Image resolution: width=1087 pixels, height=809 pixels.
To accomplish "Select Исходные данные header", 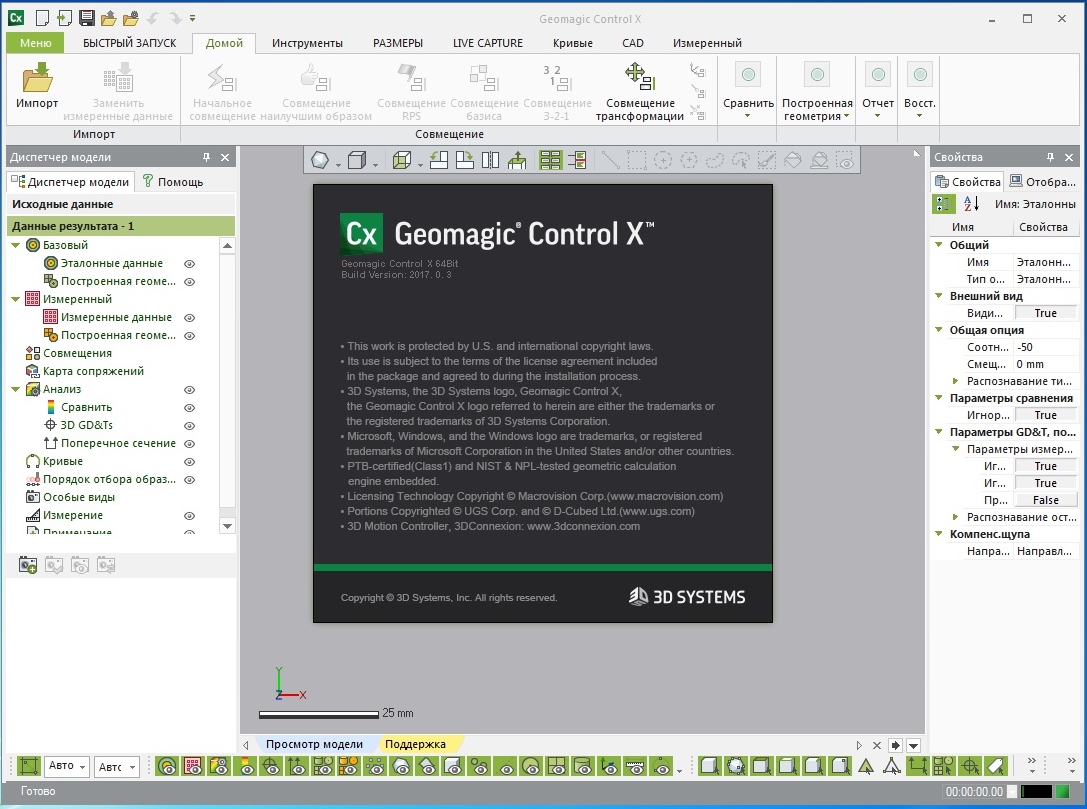I will [121, 205].
